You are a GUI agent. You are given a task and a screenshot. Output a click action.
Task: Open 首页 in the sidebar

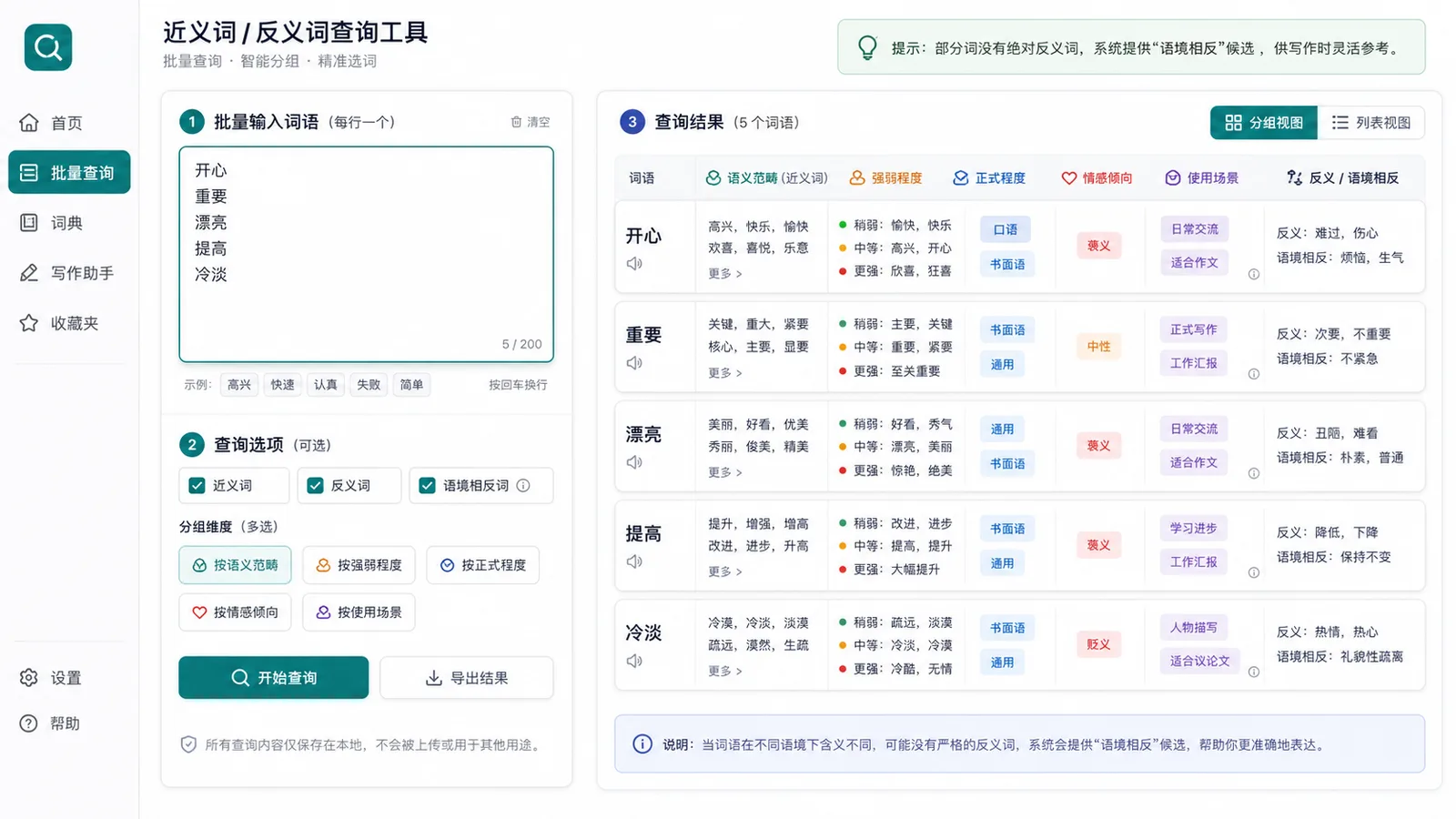pyautogui.click(x=69, y=123)
